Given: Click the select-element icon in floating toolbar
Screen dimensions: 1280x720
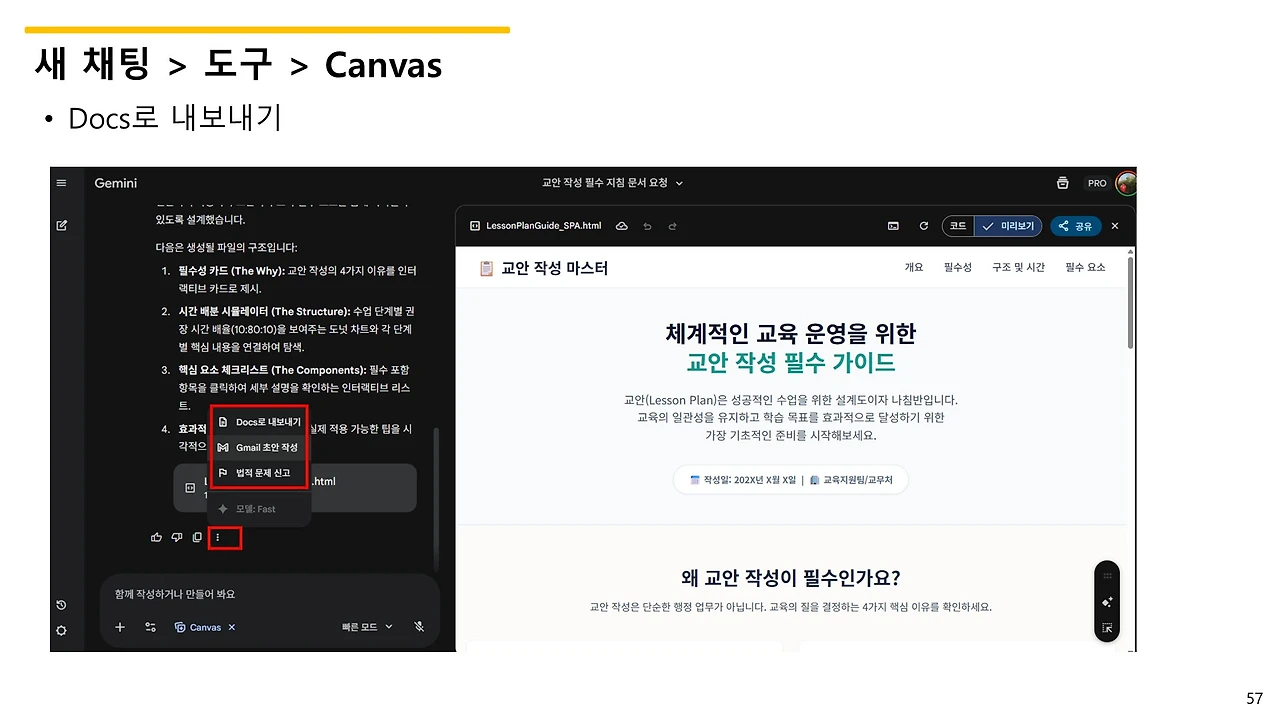Looking at the screenshot, I should (1107, 628).
